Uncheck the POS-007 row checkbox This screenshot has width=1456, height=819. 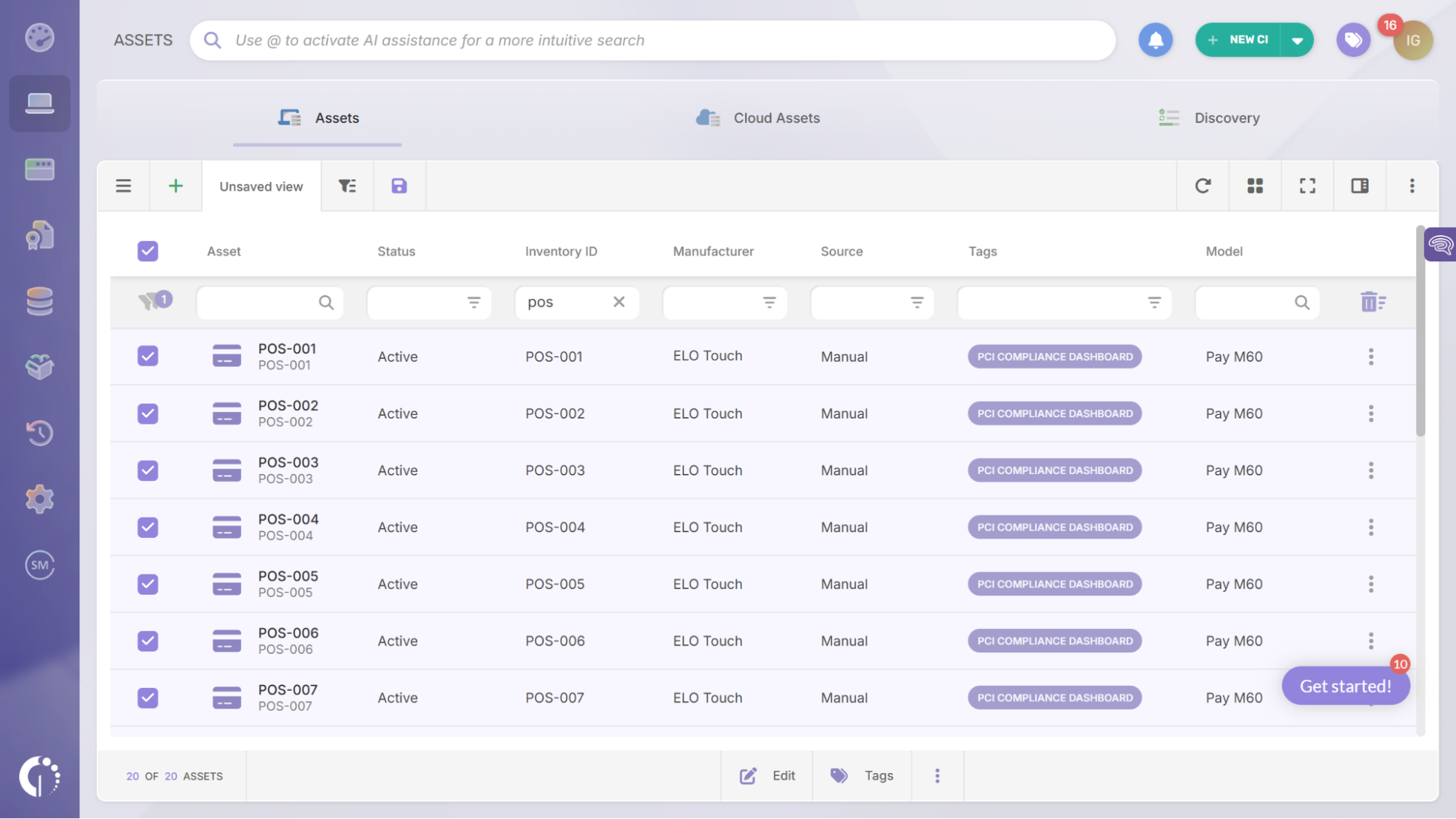[148, 697]
